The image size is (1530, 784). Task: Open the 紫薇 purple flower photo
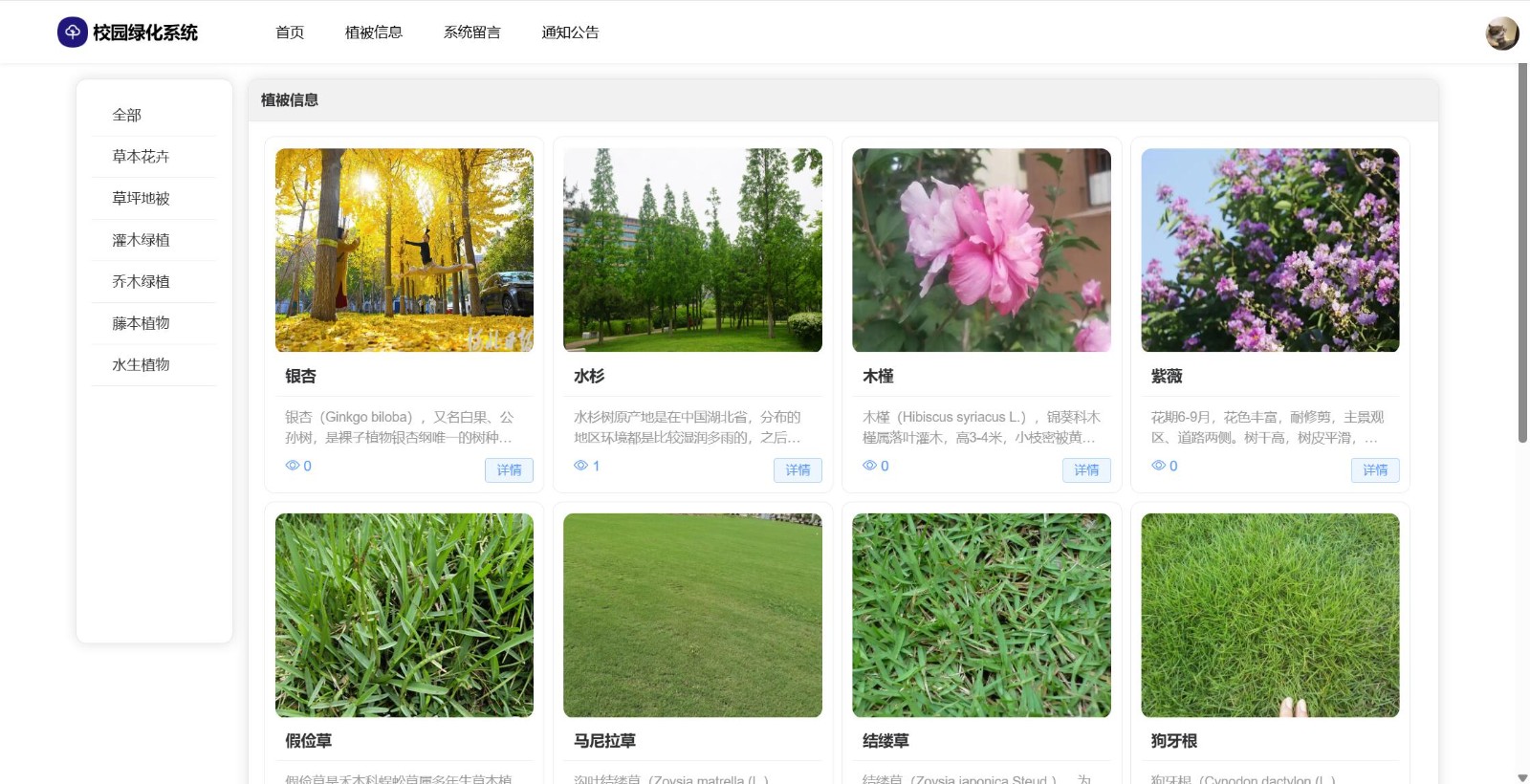pyautogui.click(x=1271, y=250)
